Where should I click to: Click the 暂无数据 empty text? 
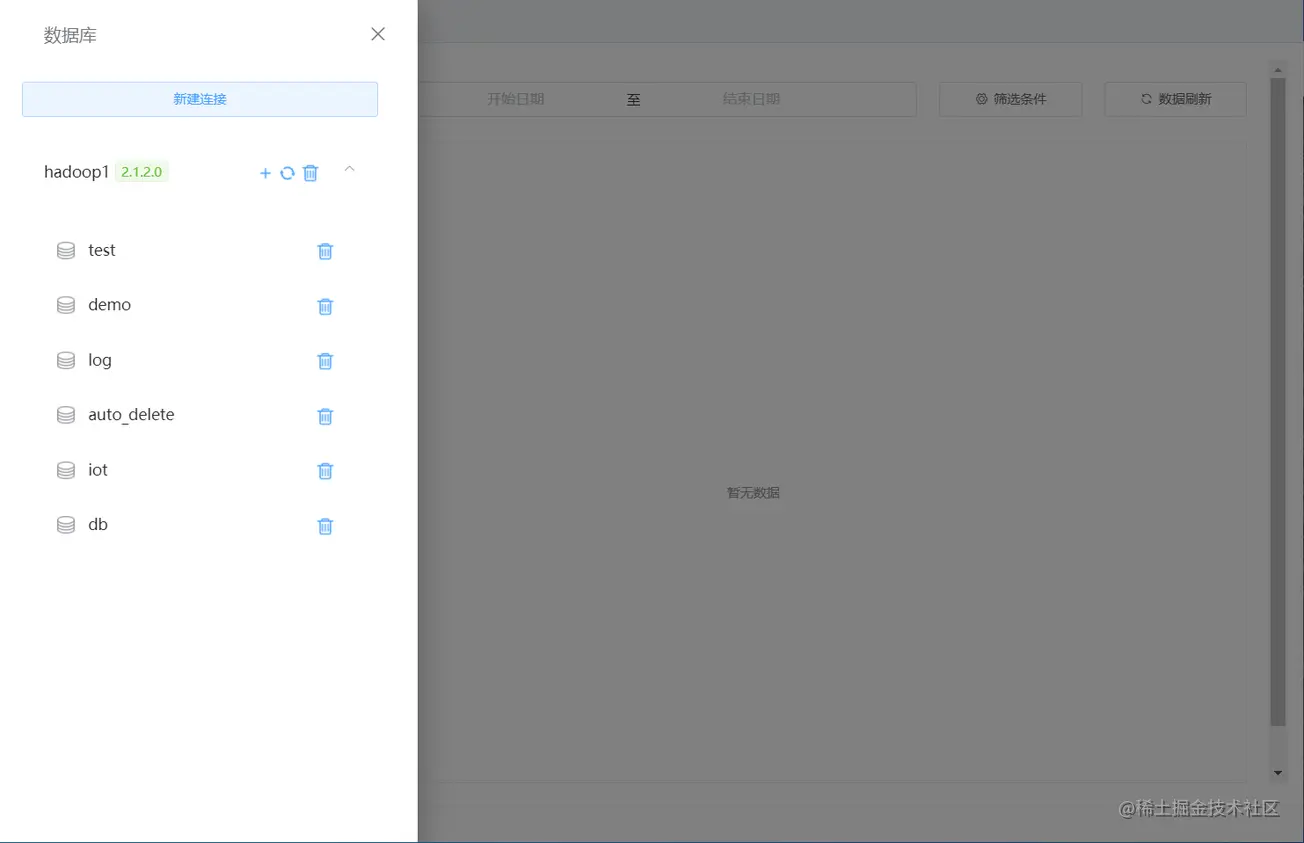point(753,493)
